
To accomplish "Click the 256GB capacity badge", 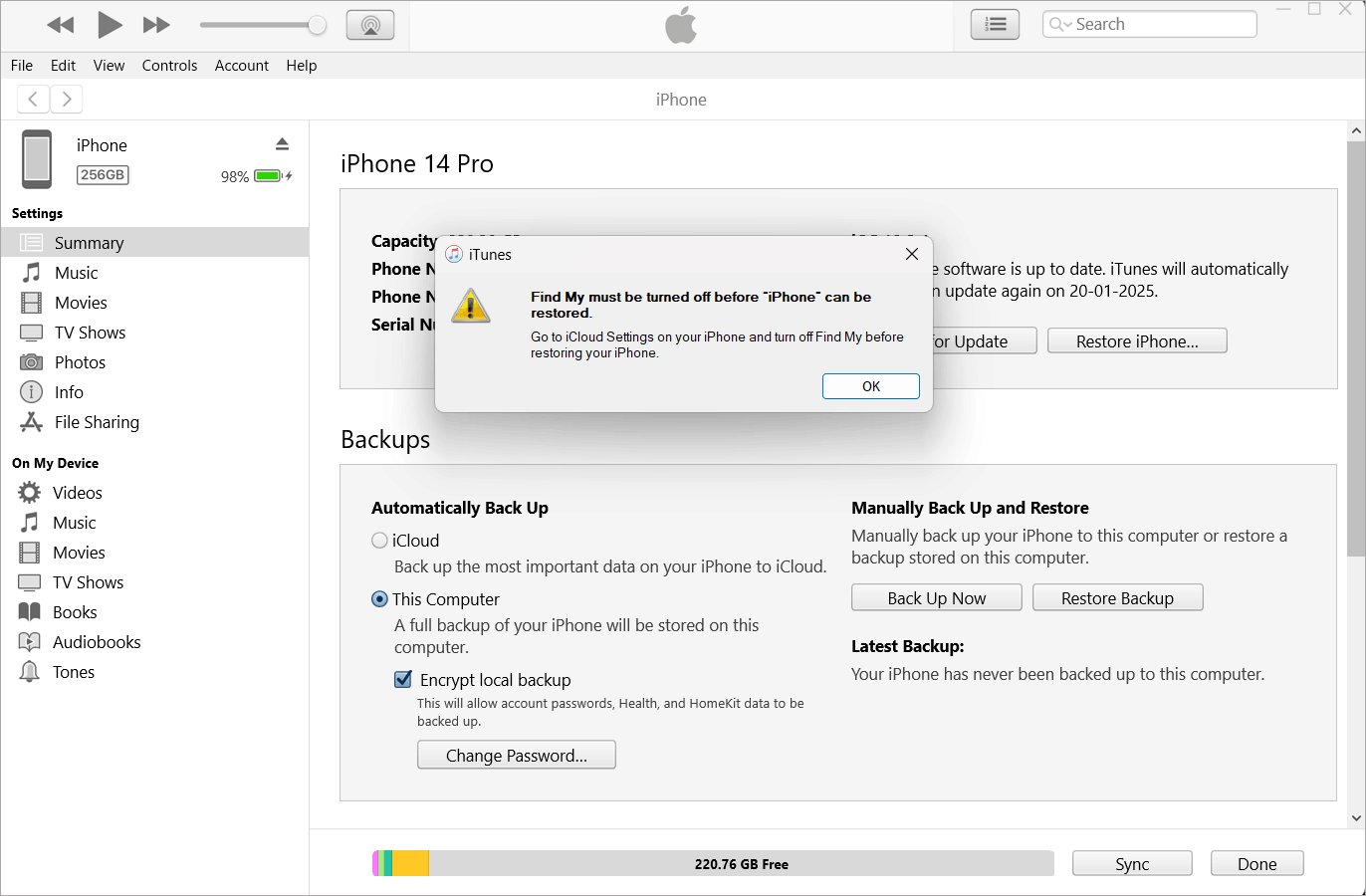I will [x=103, y=175].
